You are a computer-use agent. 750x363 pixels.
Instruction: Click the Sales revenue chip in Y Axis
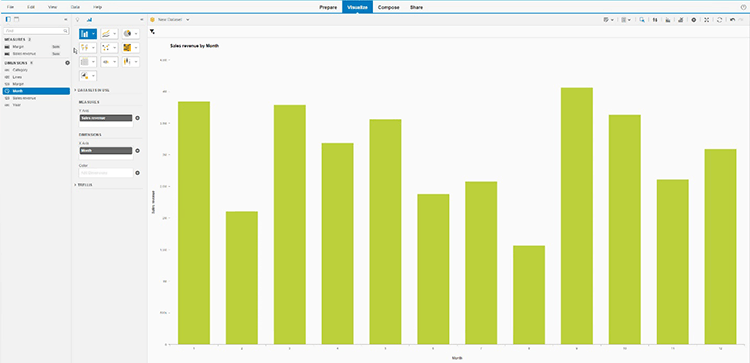tap(106, 118)
